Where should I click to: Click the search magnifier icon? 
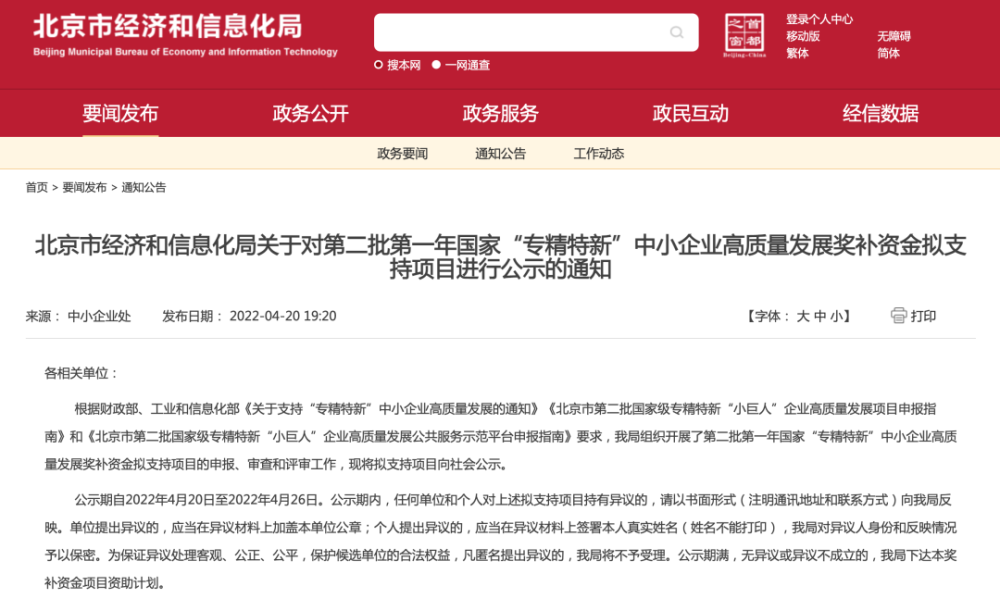677,33
